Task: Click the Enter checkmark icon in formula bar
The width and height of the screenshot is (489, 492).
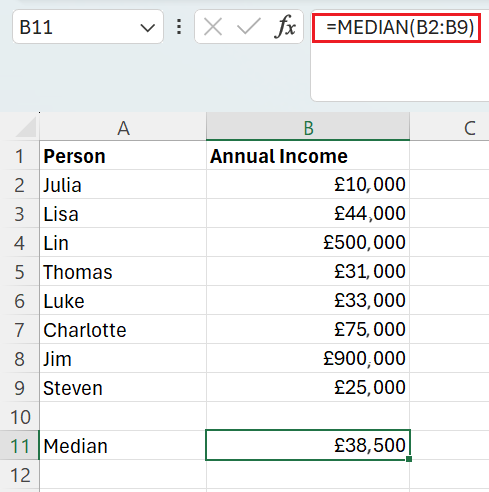Action: [248, 27]
